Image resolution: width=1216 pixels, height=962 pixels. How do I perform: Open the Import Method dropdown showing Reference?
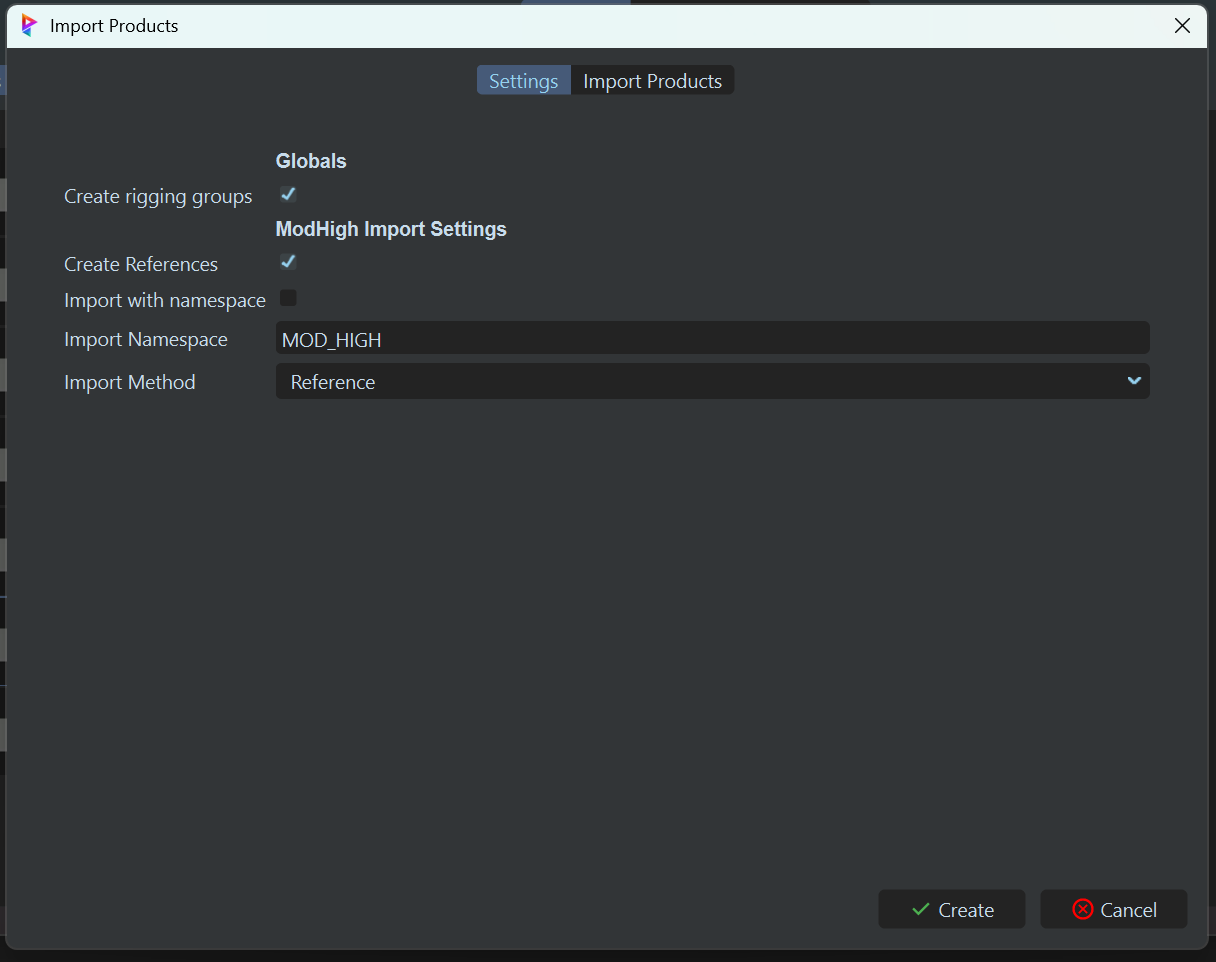click(711, 382)
